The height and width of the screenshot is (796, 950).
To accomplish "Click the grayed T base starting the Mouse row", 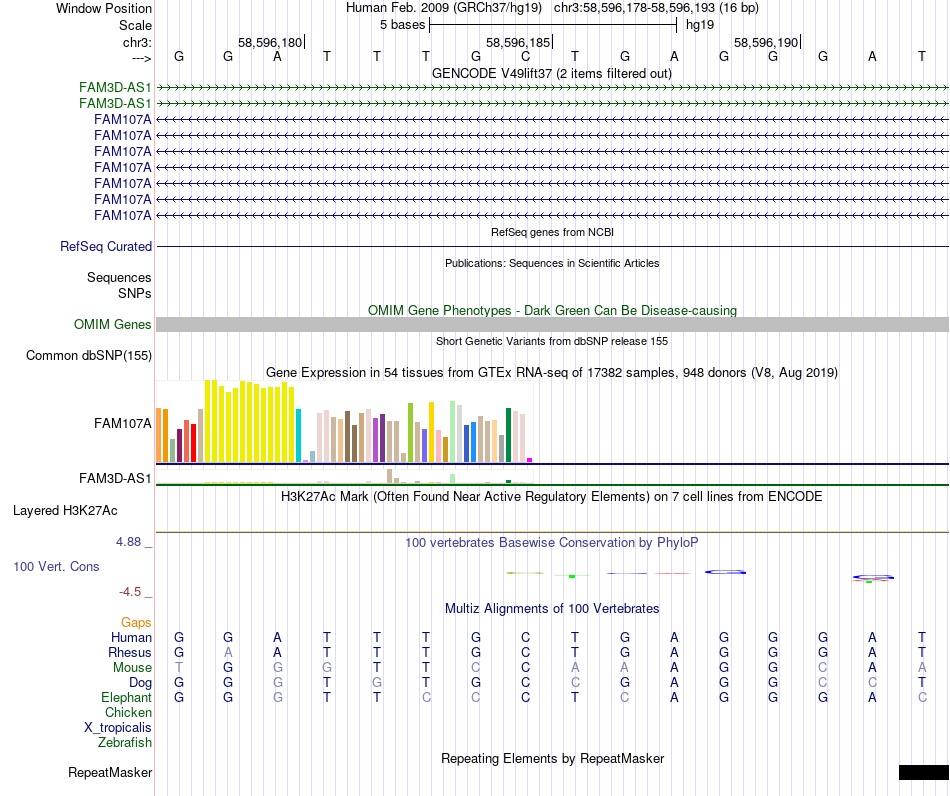I will pyautogui.click(x=179, y=668).
